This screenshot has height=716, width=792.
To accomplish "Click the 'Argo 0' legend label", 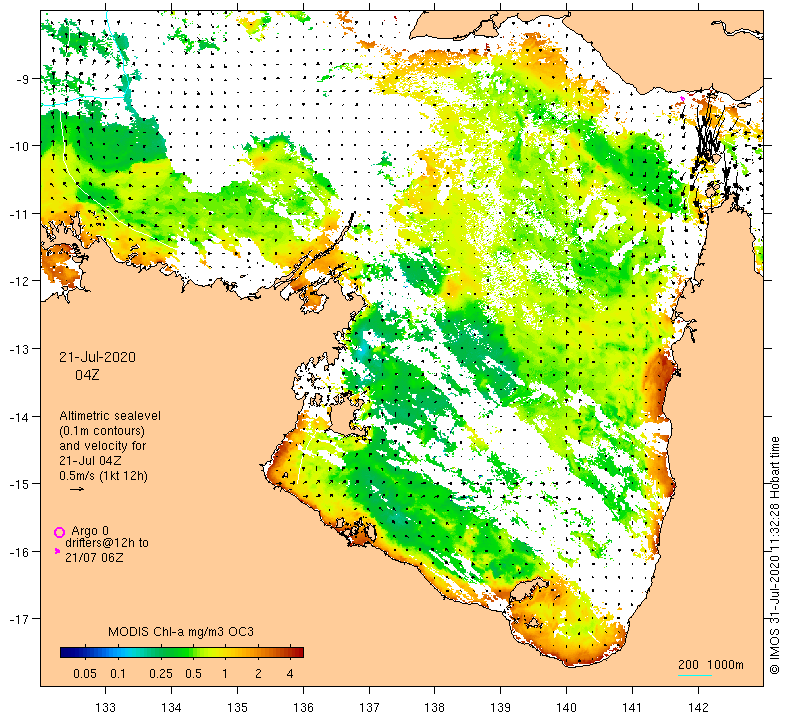I will point(90,531).
